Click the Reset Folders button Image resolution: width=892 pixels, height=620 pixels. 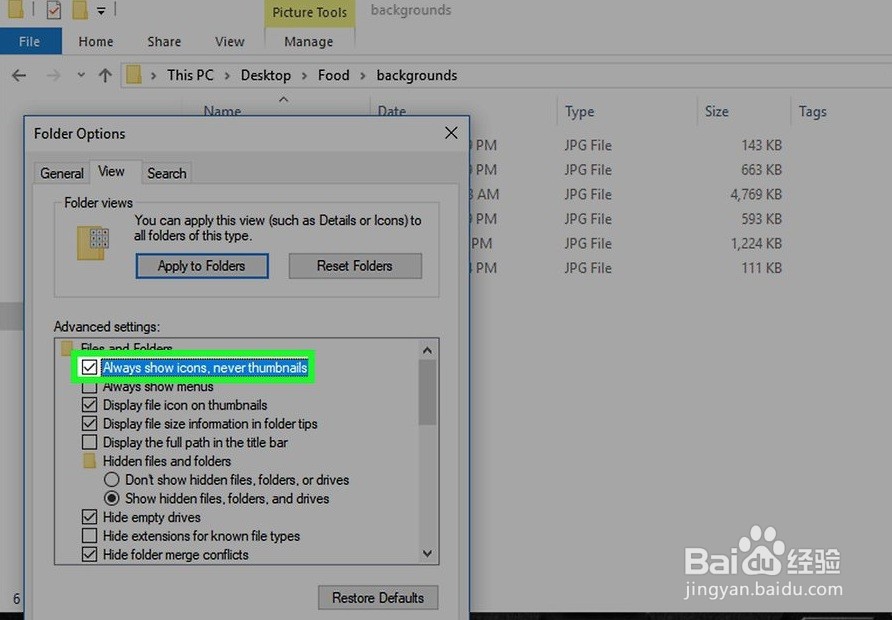coord(355,266)
